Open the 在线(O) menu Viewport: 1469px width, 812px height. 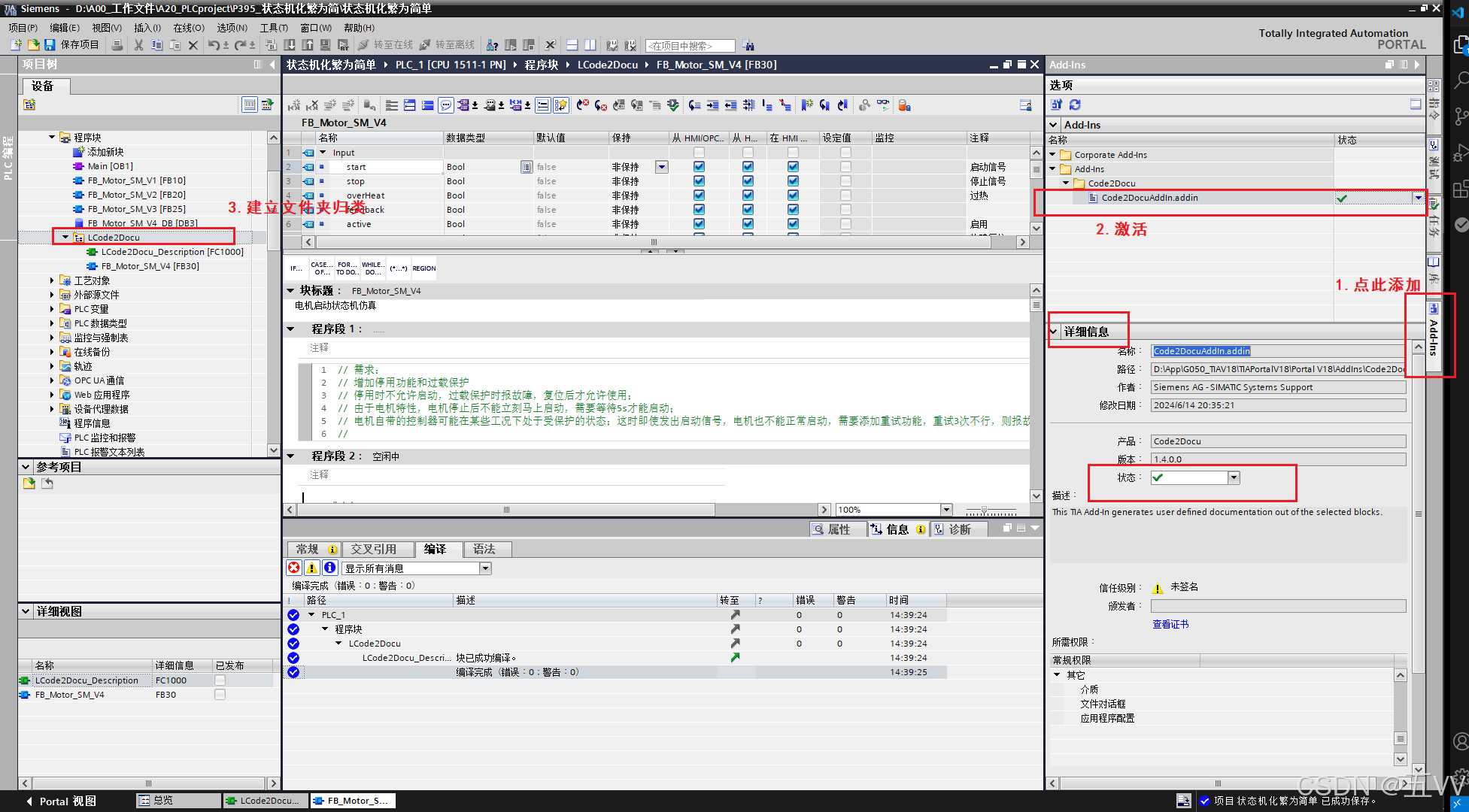(x=188, y=28)
